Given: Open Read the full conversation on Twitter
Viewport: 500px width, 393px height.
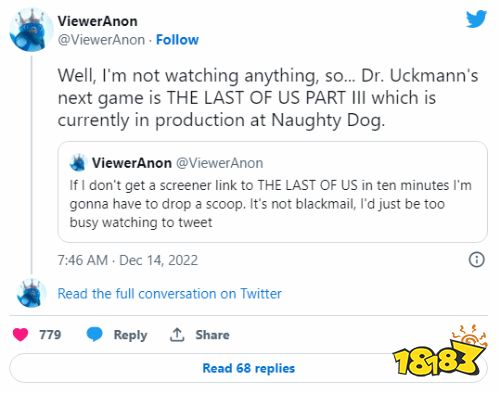Looking at the screenshot, I should tap(169, 294).
